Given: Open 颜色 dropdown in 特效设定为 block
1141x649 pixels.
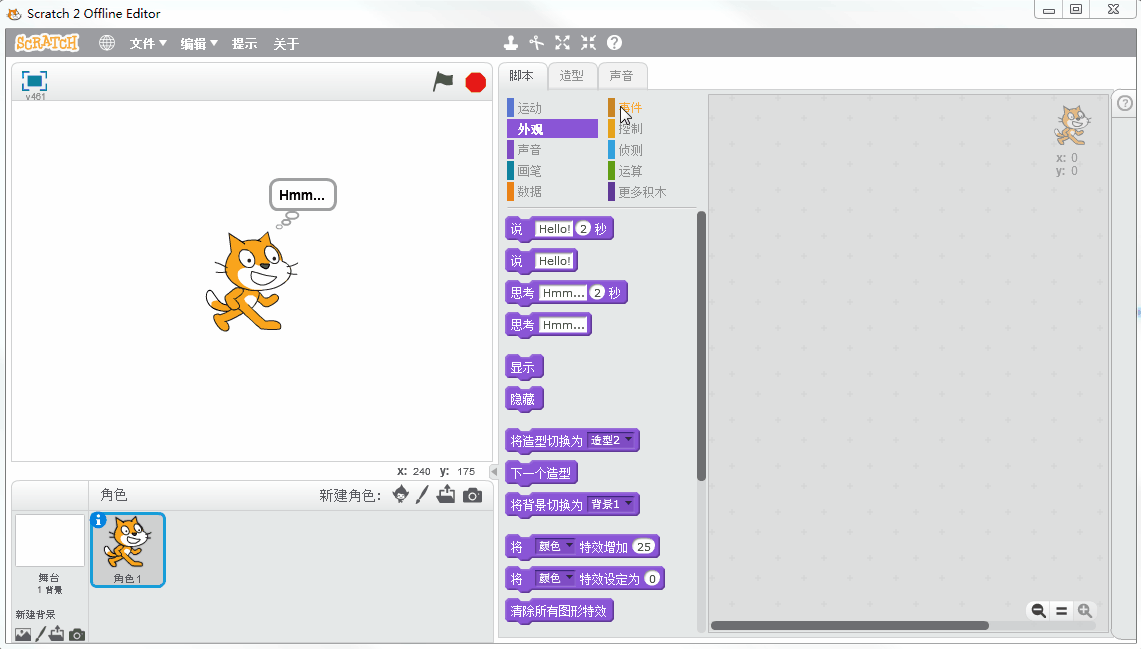Looking at the screenshot, I should (556, 578).
